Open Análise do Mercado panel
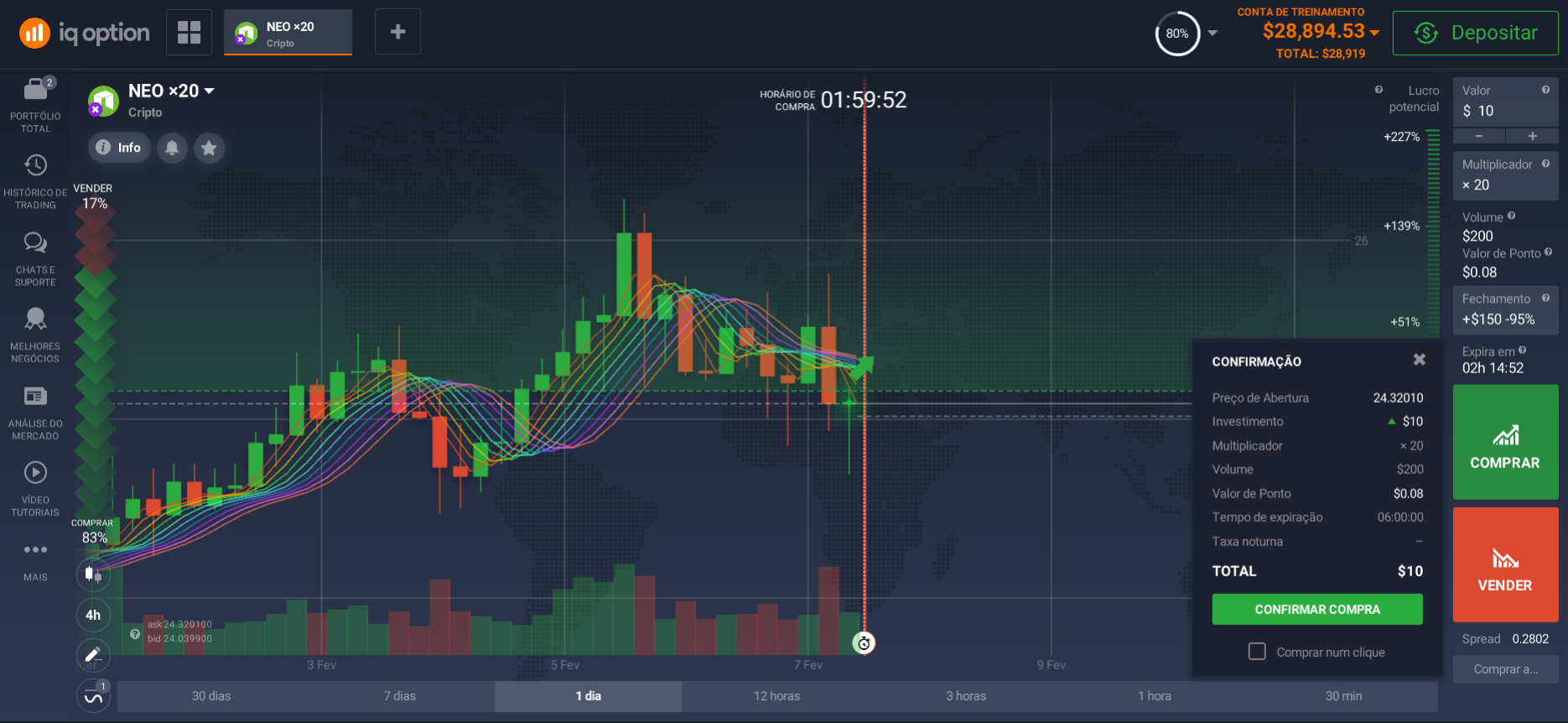Screen dimensions: 1568x723 pyautogui.click(x=35, y=413)
